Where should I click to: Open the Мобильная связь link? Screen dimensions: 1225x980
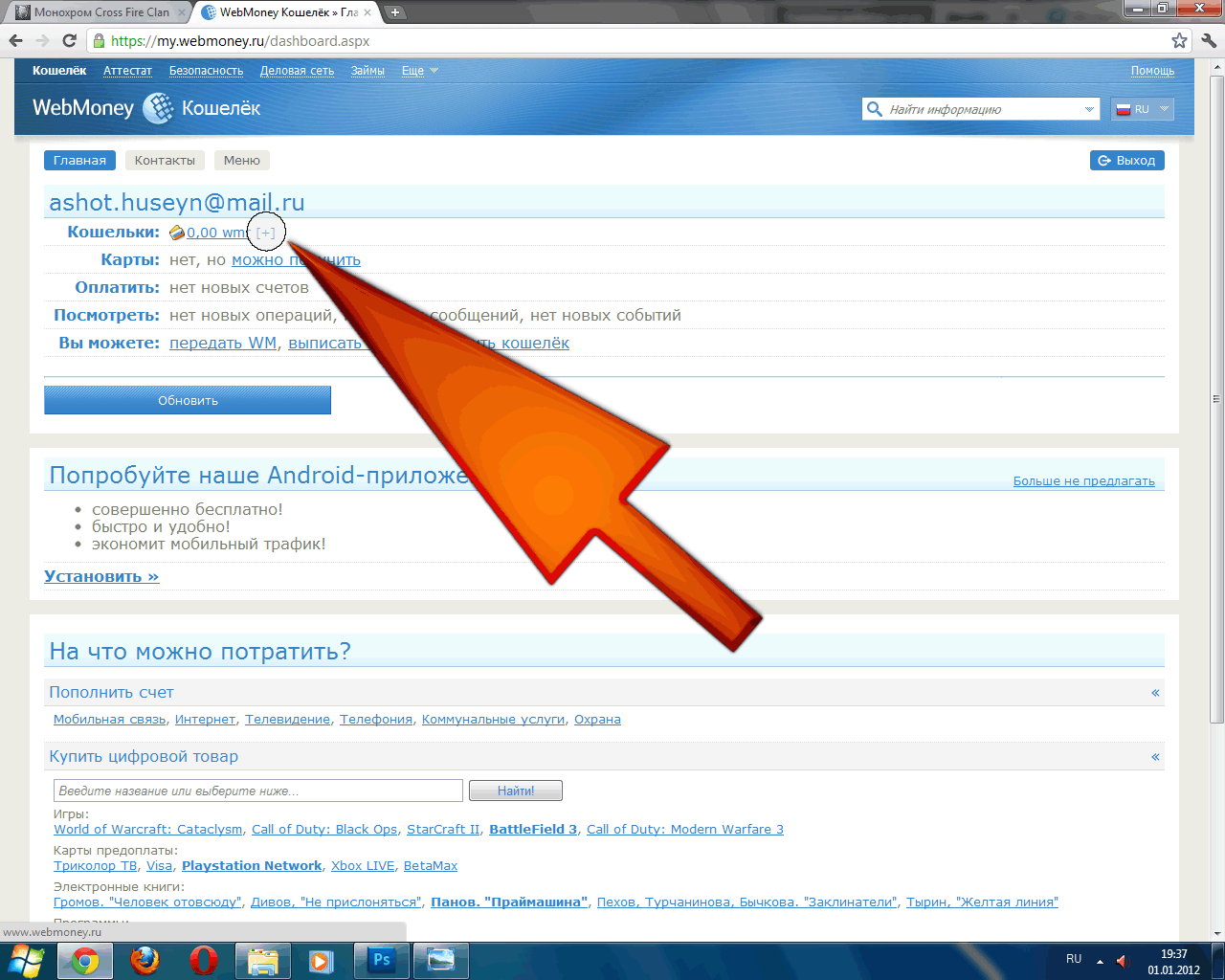tap(110, 720)
